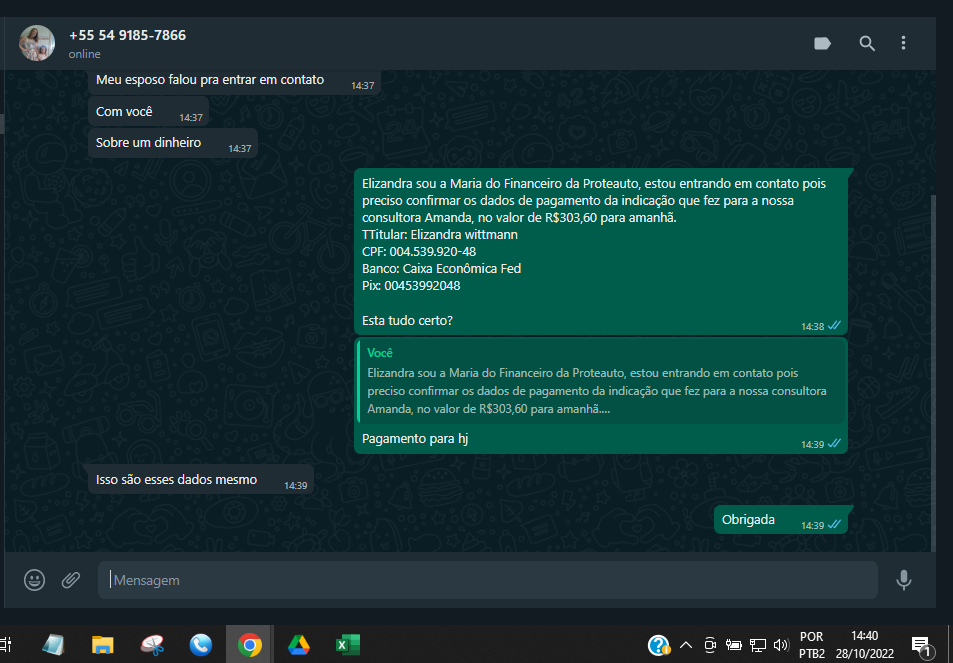Image resolution: width=953 pixels, height=663 pixels.
Task: Open the blue phone app in taskbar
Action: [200, 645]
